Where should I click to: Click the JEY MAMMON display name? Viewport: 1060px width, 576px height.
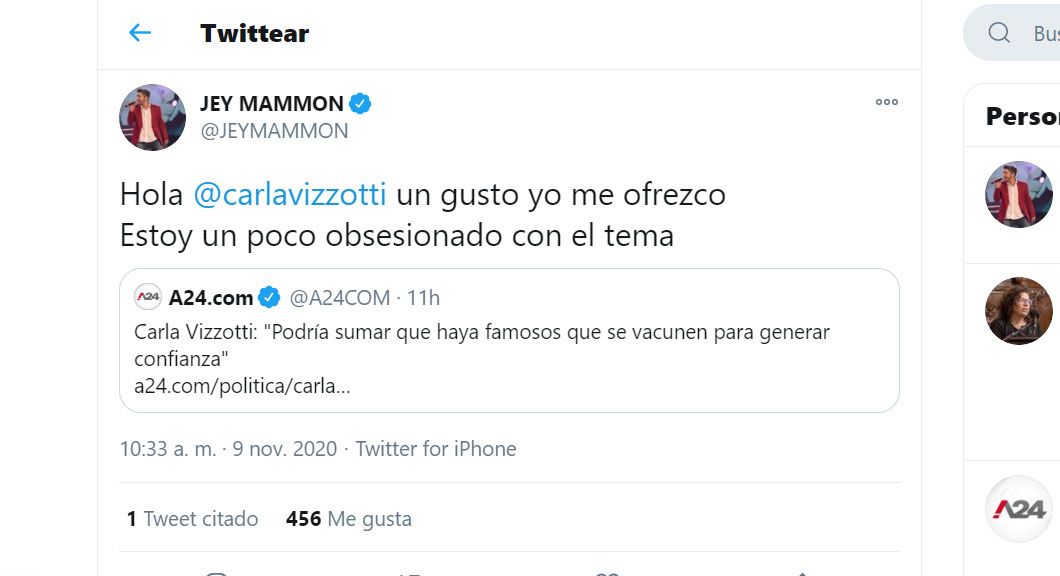click(271, 103)
